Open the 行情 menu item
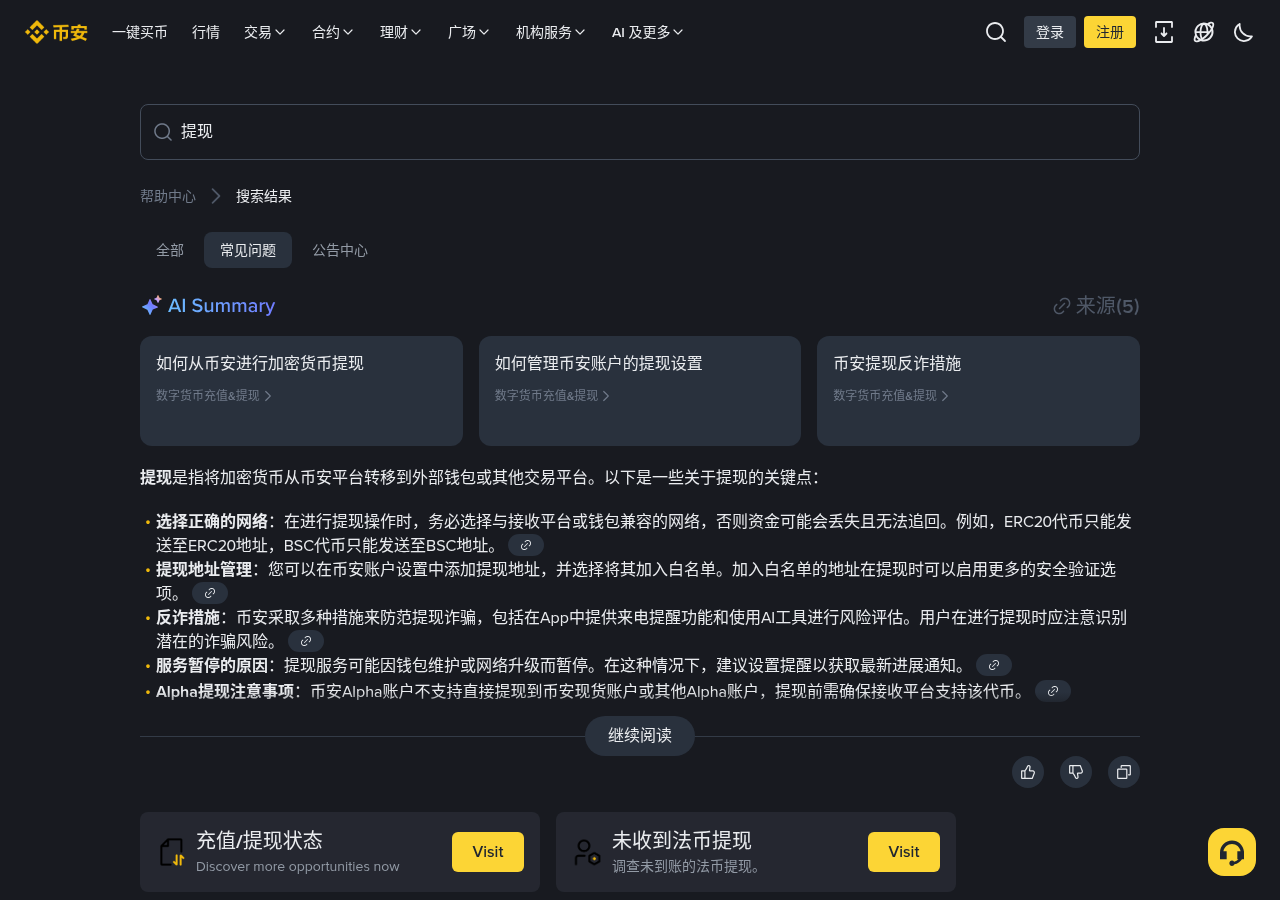The height and width of the screenshot is (900, 1280). [206, 32]
